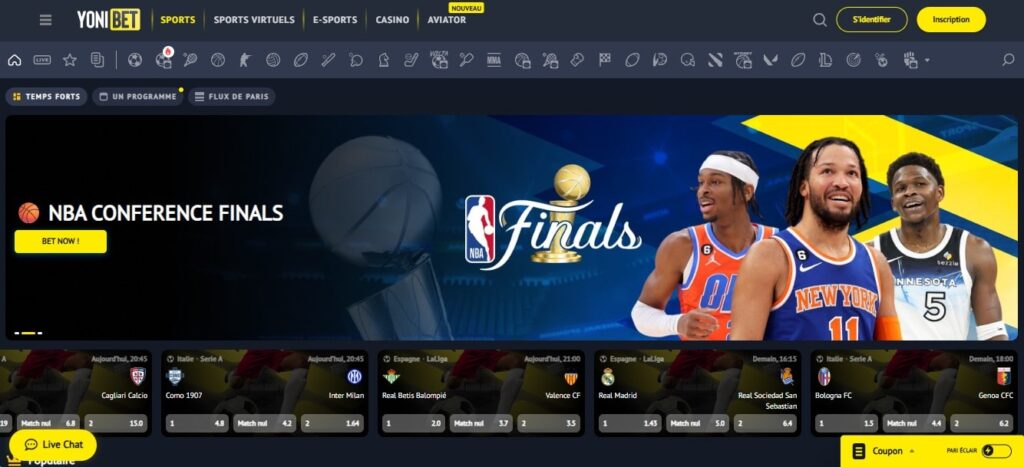
Task: Bet Inter Milan win at 1.64
Action: [x=332, y=423]
